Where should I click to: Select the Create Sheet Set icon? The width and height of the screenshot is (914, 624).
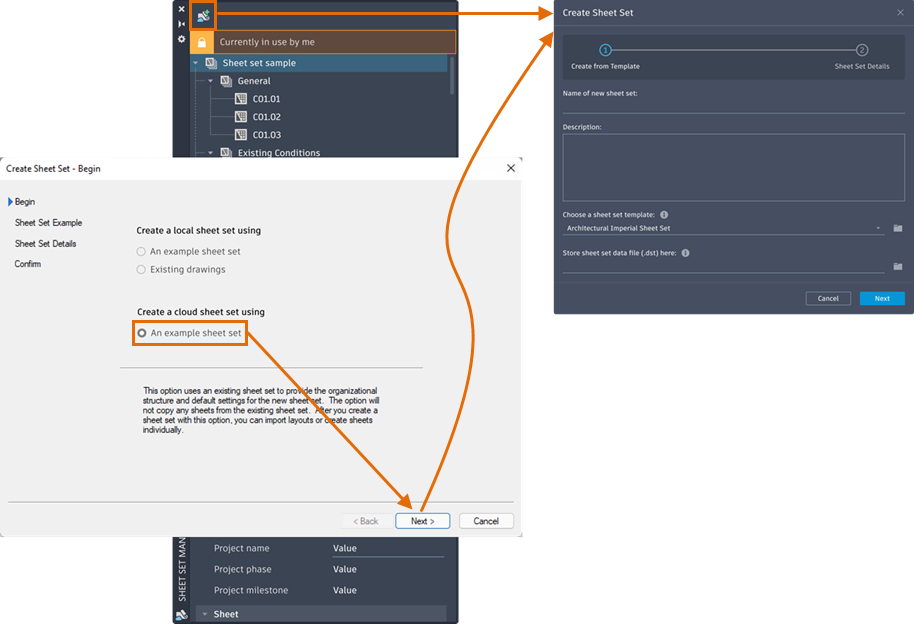(x=203, y=15)
